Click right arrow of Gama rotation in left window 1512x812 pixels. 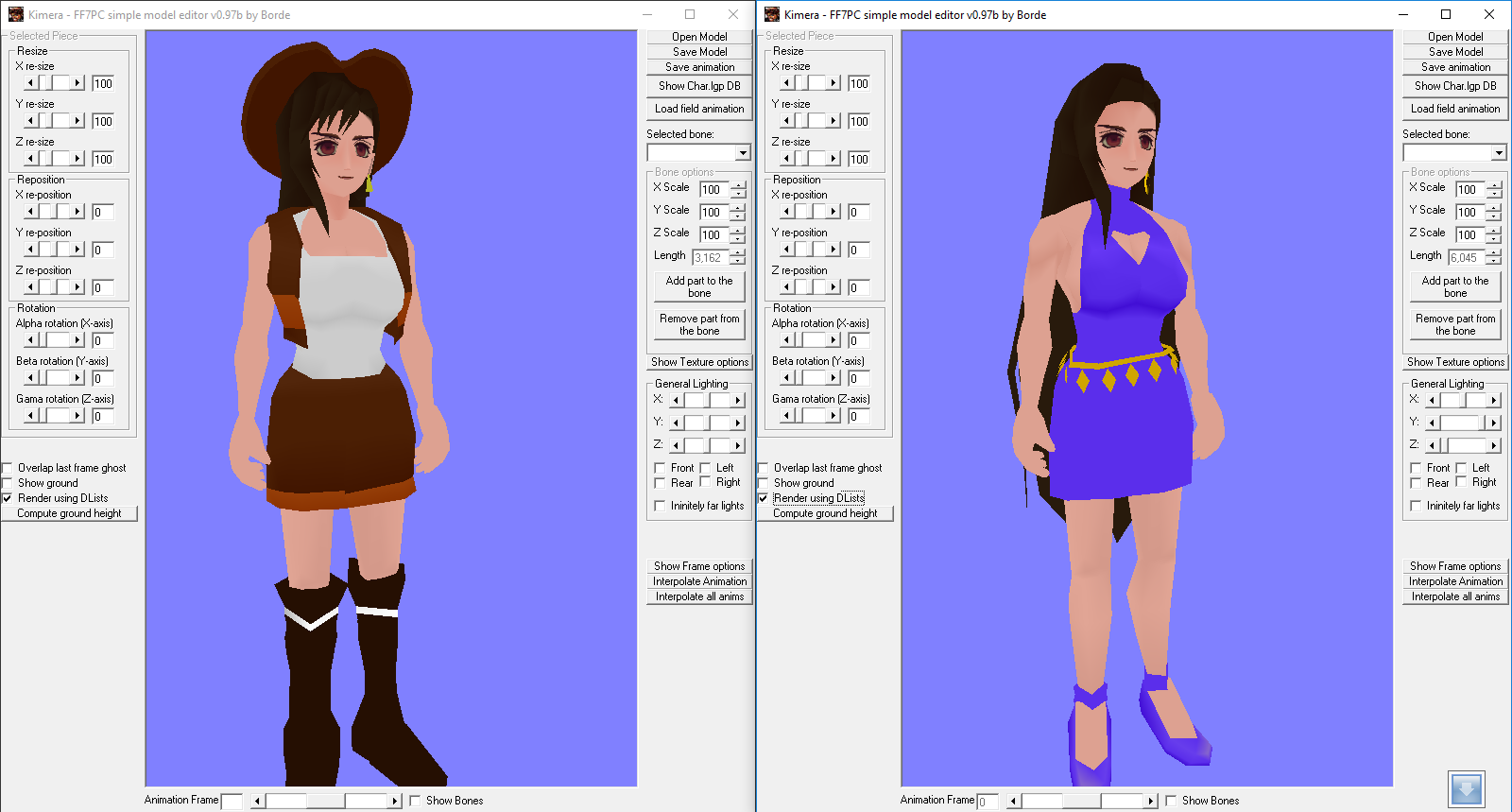(x=77, y=416)
